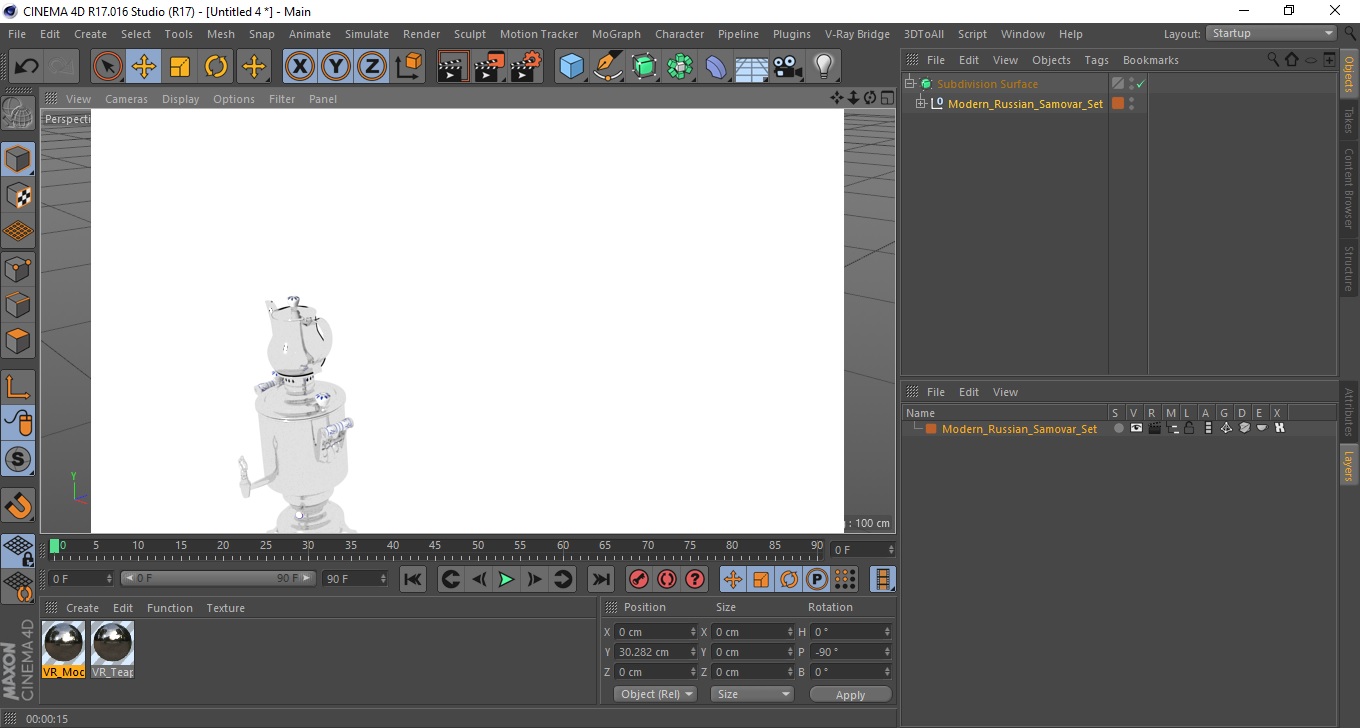Screen dimensions: 1360x728
Task: Add a Light object
Action: [824, 67]
